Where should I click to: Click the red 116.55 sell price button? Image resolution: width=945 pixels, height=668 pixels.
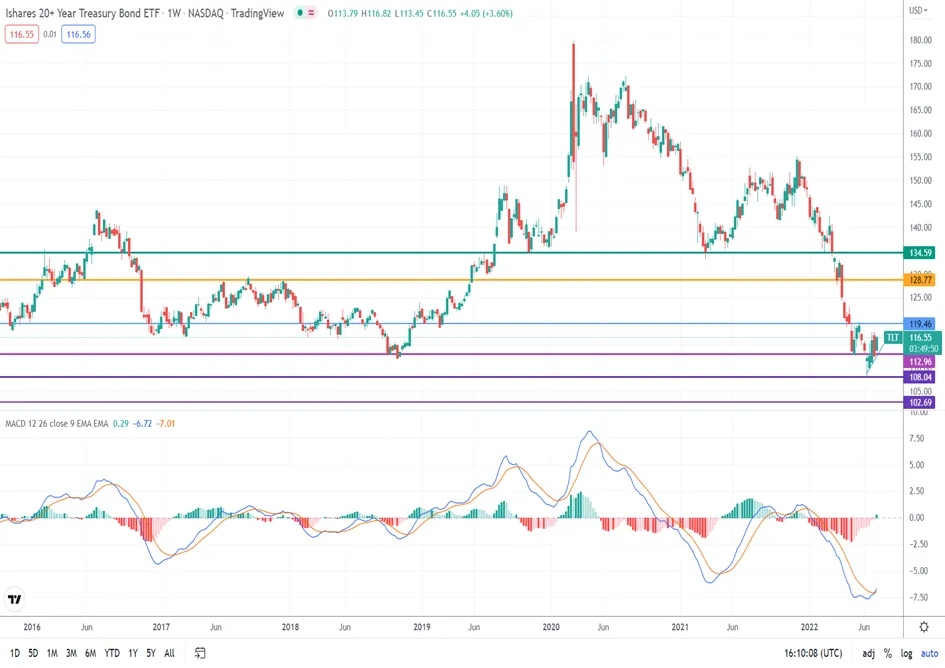click(x=22, y=34)
